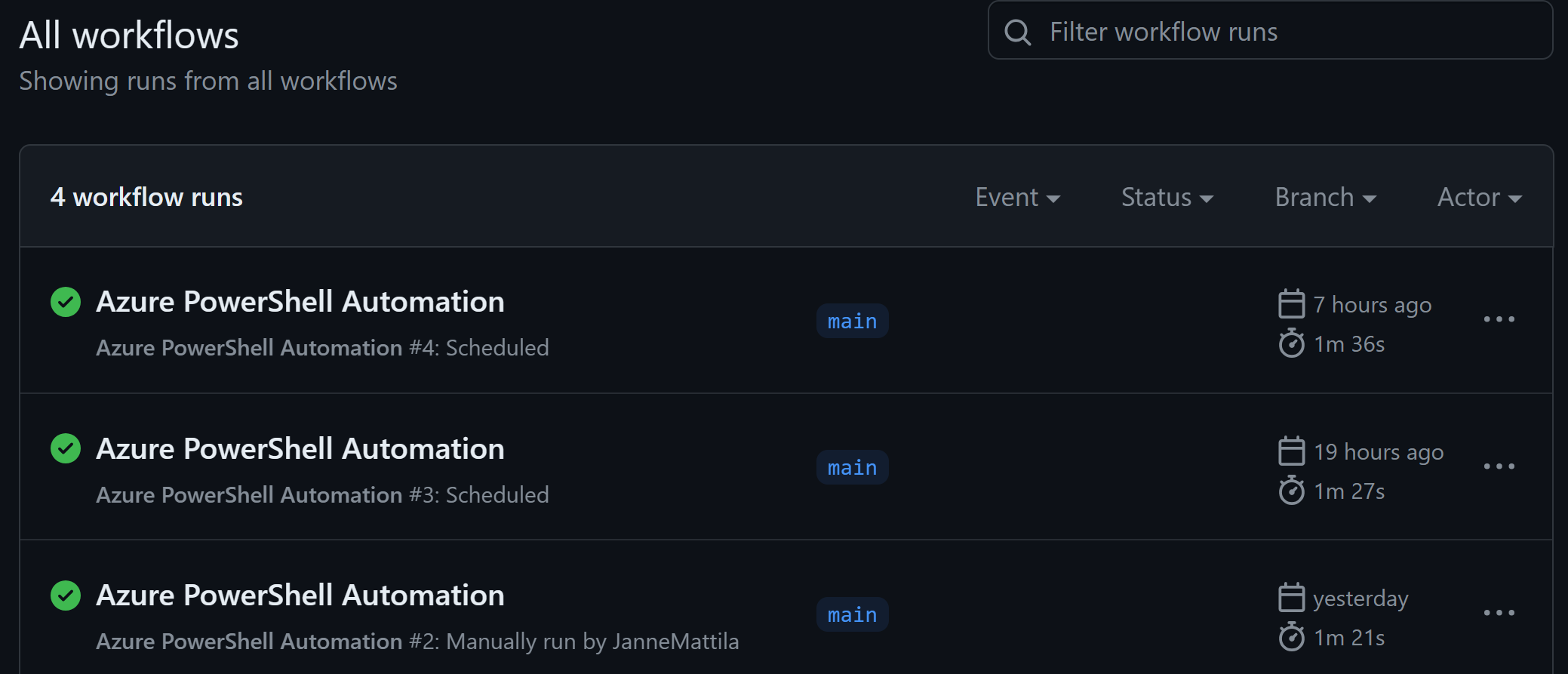Click the green success icon for run #4
The image size is (1568, 674).
click(66, 302)
